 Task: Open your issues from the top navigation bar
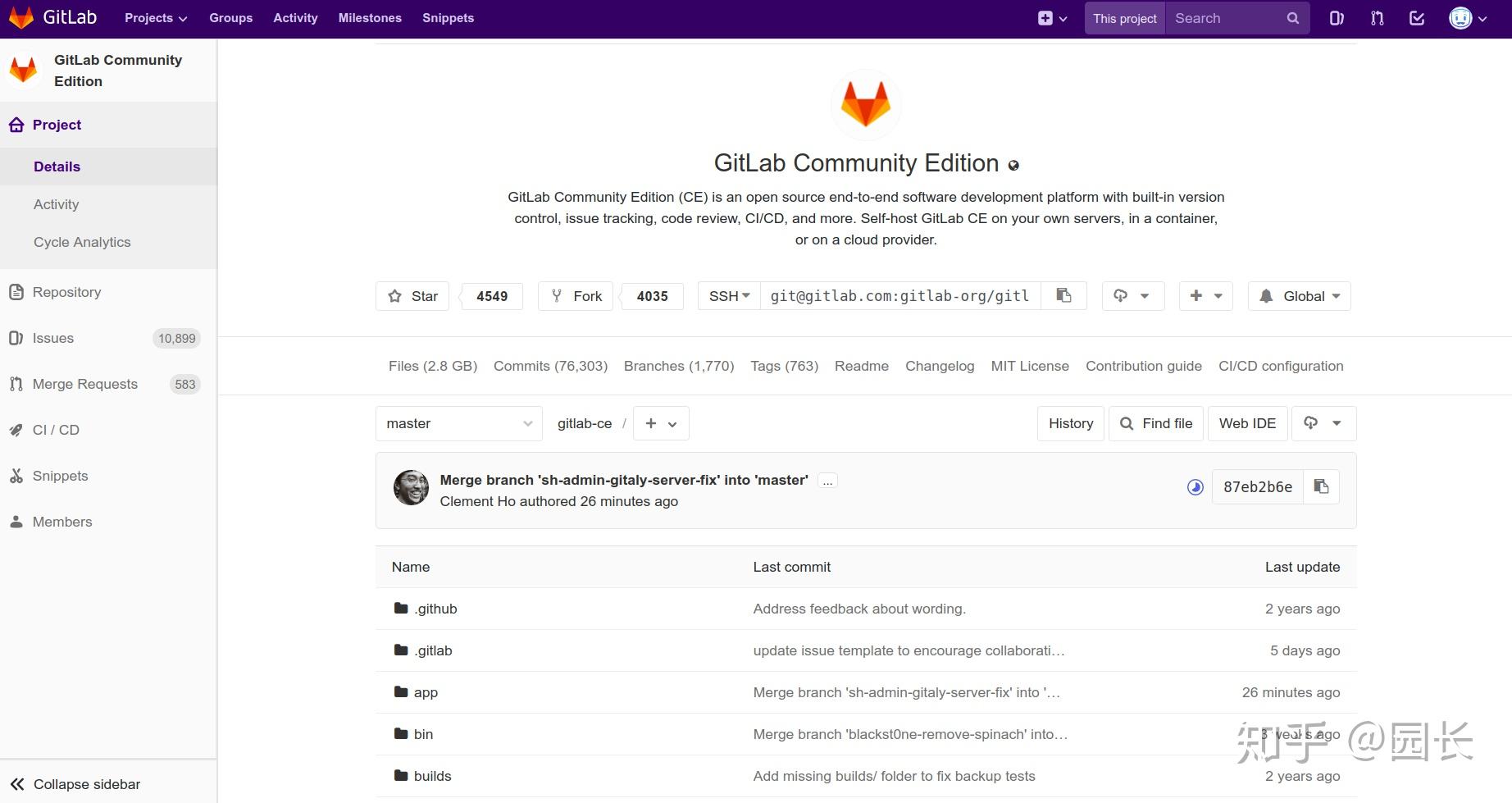(x=1336, y=17)
